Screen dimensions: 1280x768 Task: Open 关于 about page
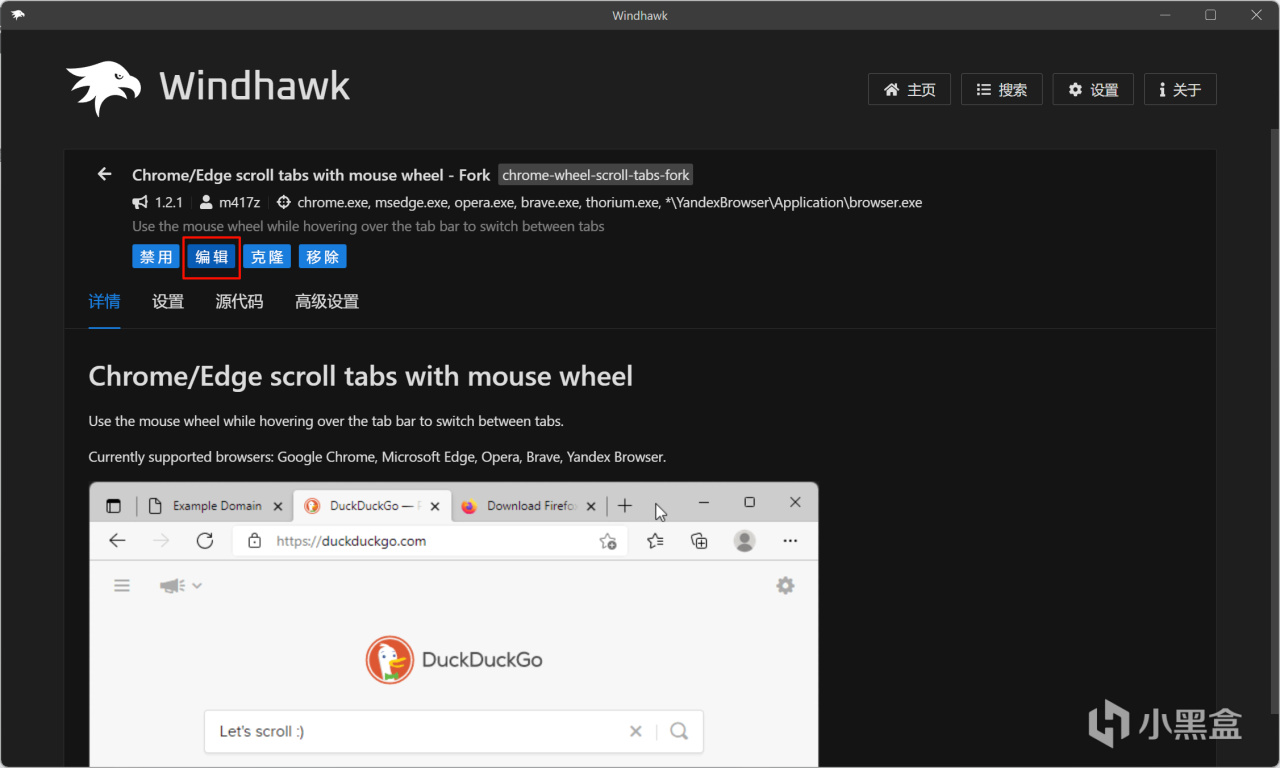coord(1180,89)
